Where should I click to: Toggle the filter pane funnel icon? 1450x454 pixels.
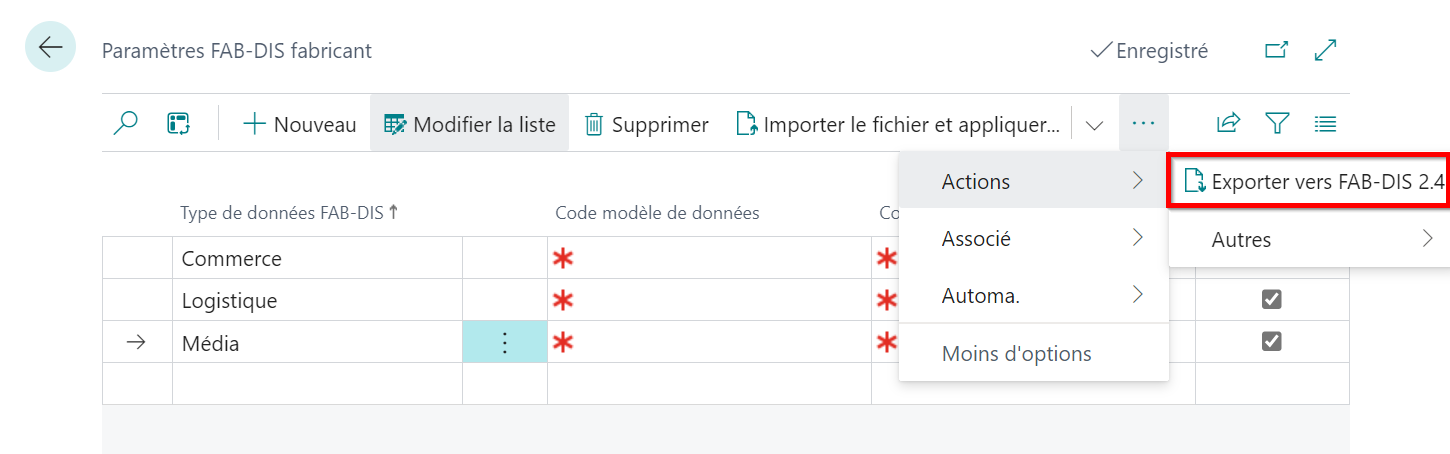point(1276,124)
